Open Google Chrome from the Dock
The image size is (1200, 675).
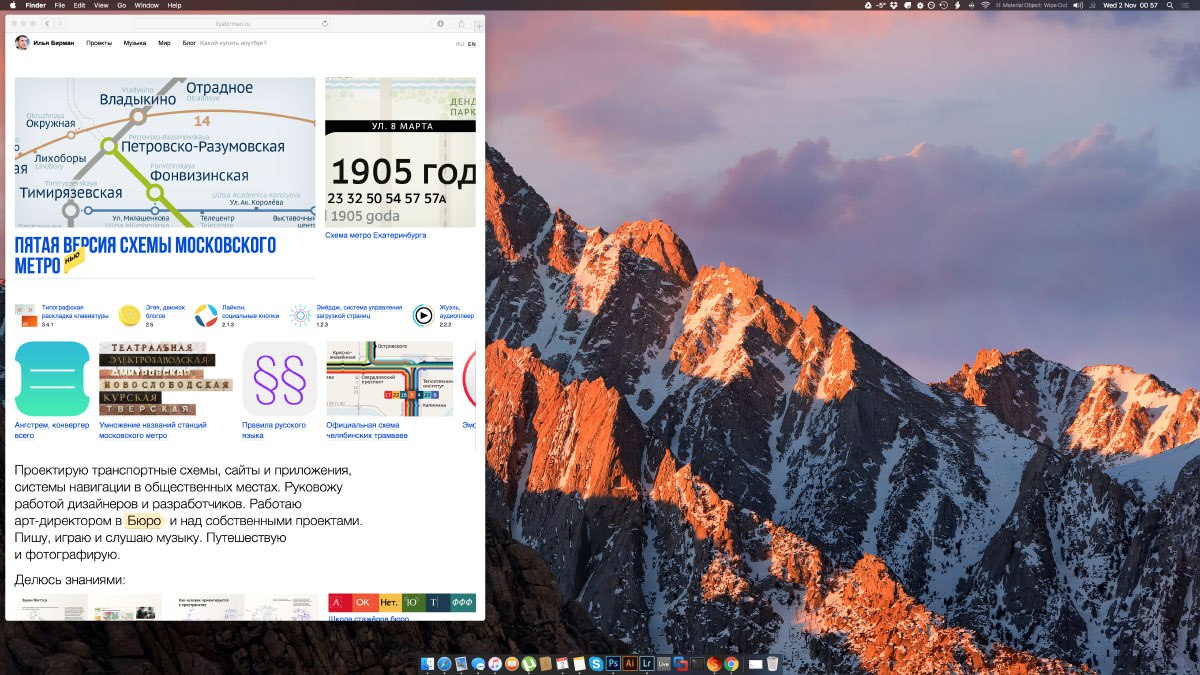(x=731, y=663)
